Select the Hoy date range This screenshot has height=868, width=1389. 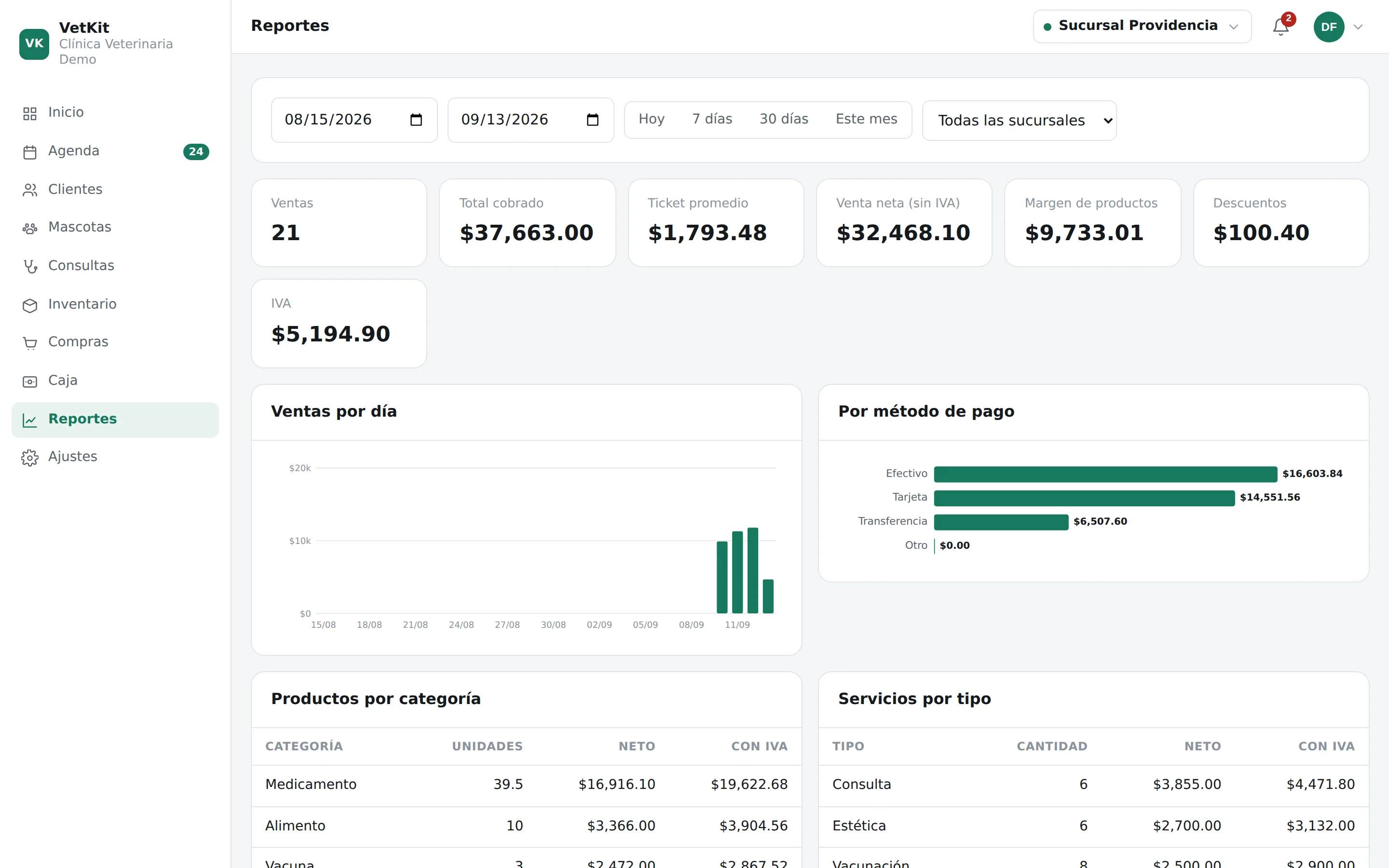click(x=652, y=119)
